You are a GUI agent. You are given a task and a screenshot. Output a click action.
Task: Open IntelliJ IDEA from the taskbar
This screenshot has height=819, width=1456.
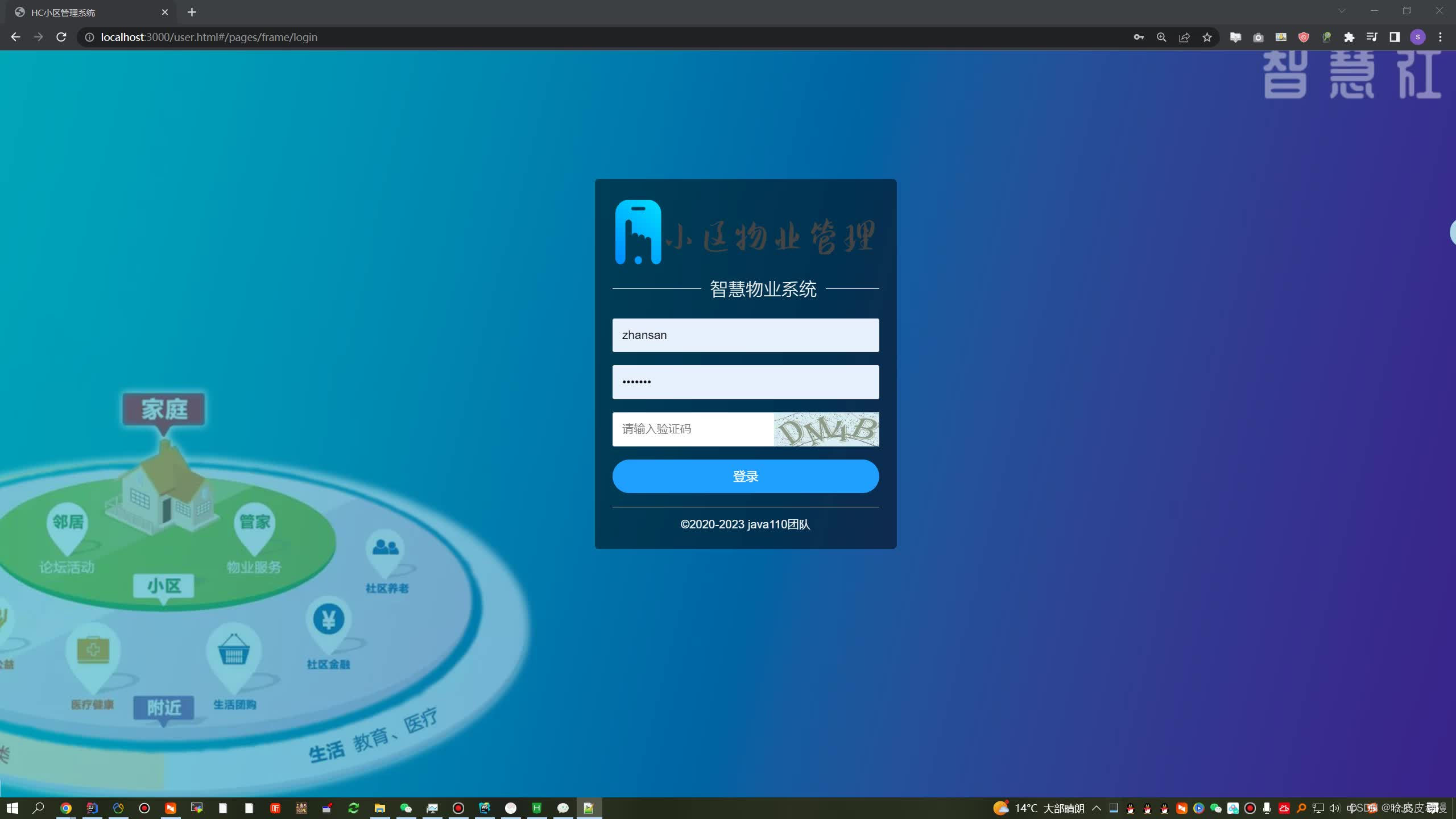92,808
